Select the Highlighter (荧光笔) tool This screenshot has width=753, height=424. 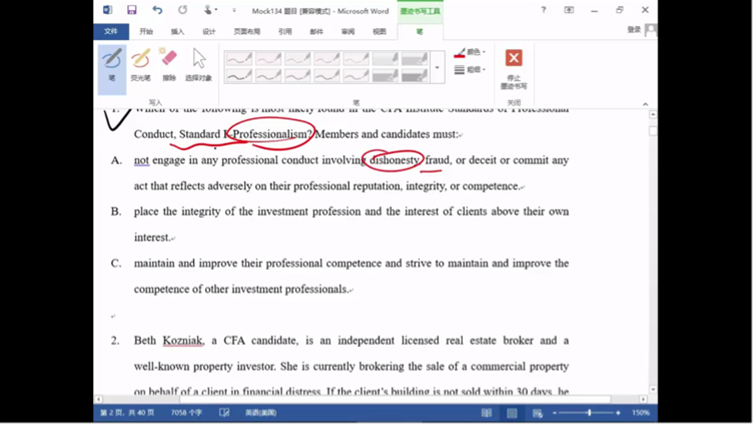141,64
